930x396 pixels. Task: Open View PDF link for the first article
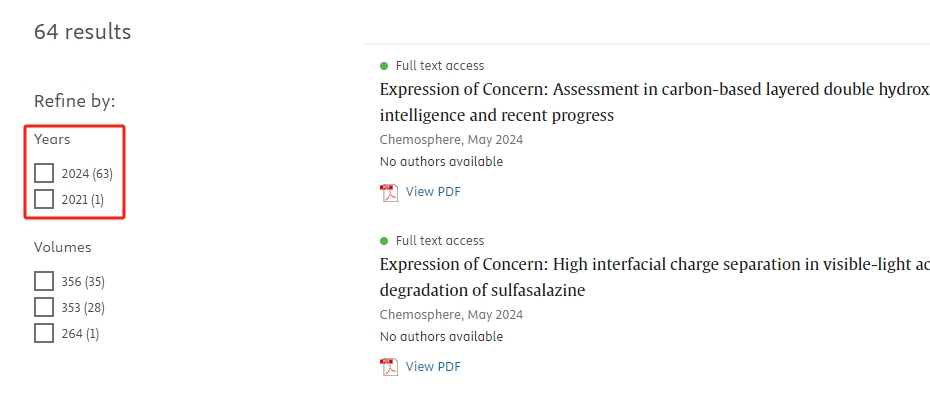[433, 191]
